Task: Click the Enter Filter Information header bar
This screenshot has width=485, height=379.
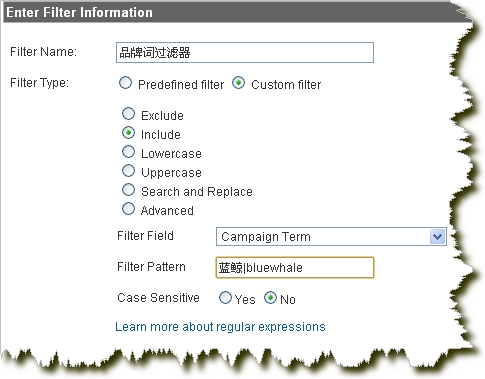Action: tap(237, 13)
